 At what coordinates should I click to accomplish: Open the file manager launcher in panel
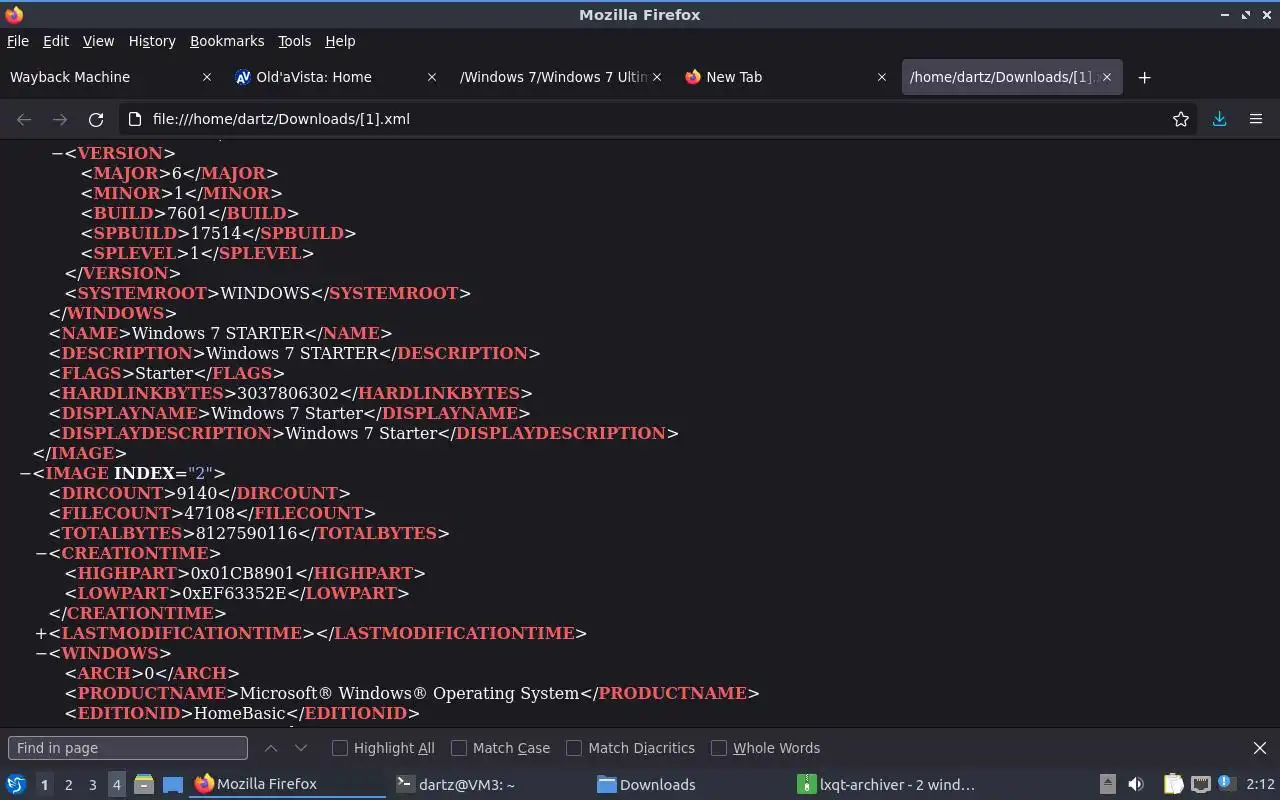point(143,784)
